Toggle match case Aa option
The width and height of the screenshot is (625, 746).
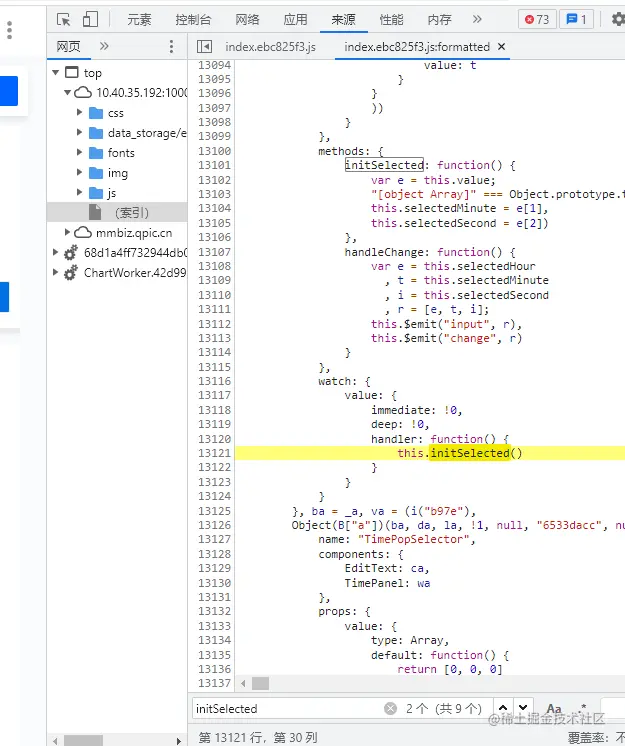click(x=554, y=708)
